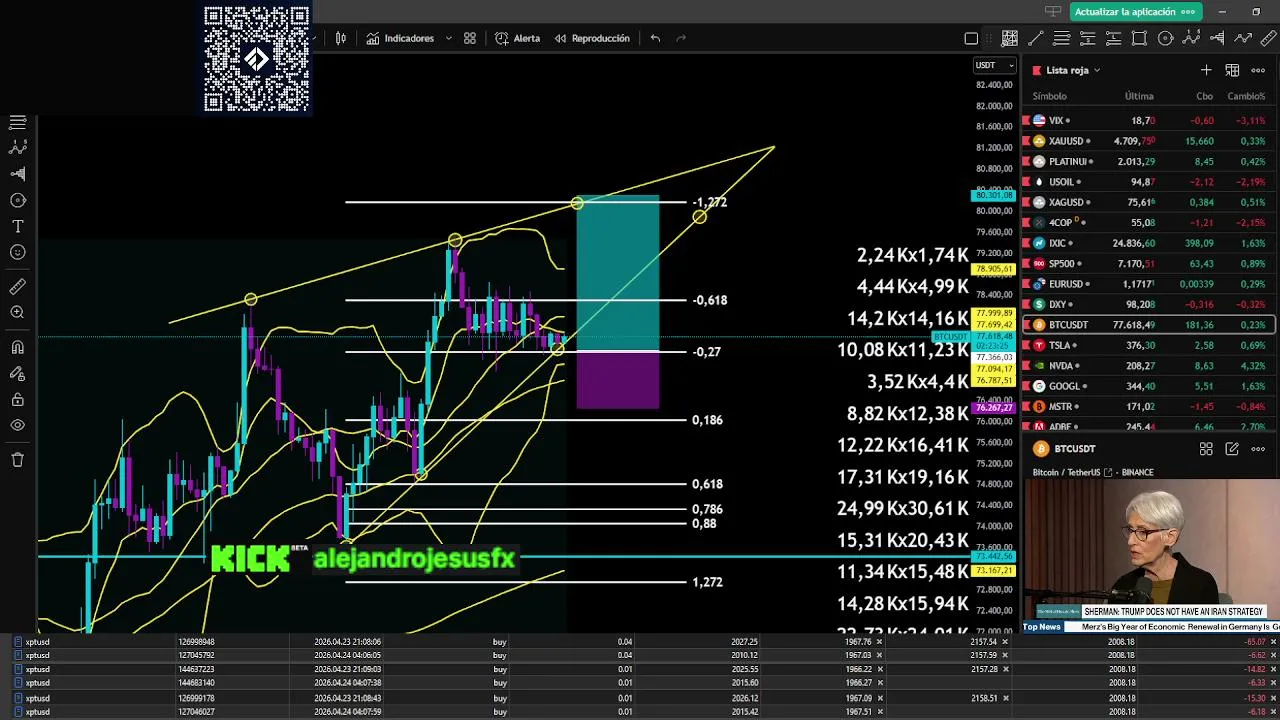Viewport: 1280px width, 720px height.
Task: Open line tools in left sidebar
Action: tap(17, 122)
